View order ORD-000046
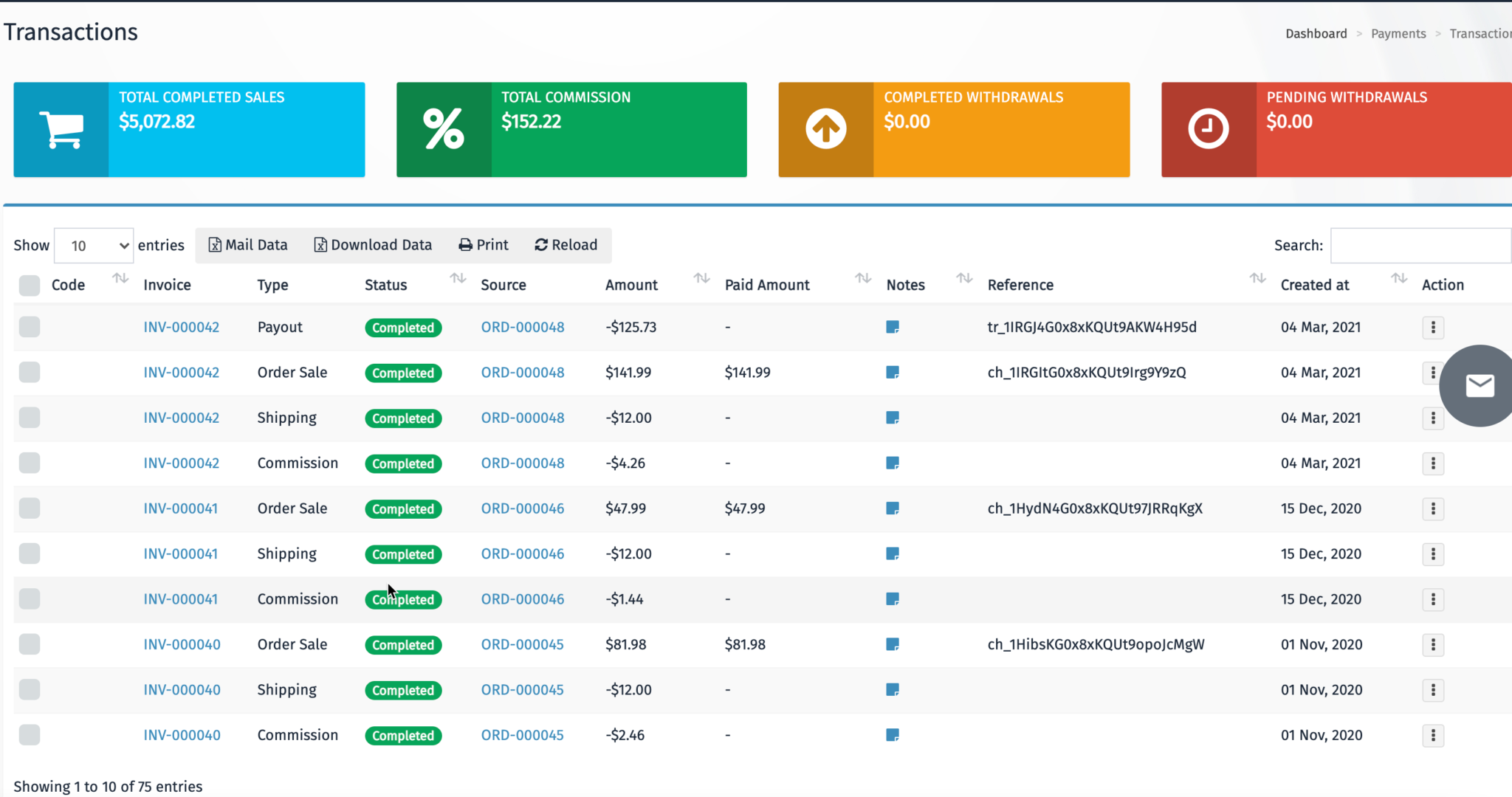 (522, 508)
